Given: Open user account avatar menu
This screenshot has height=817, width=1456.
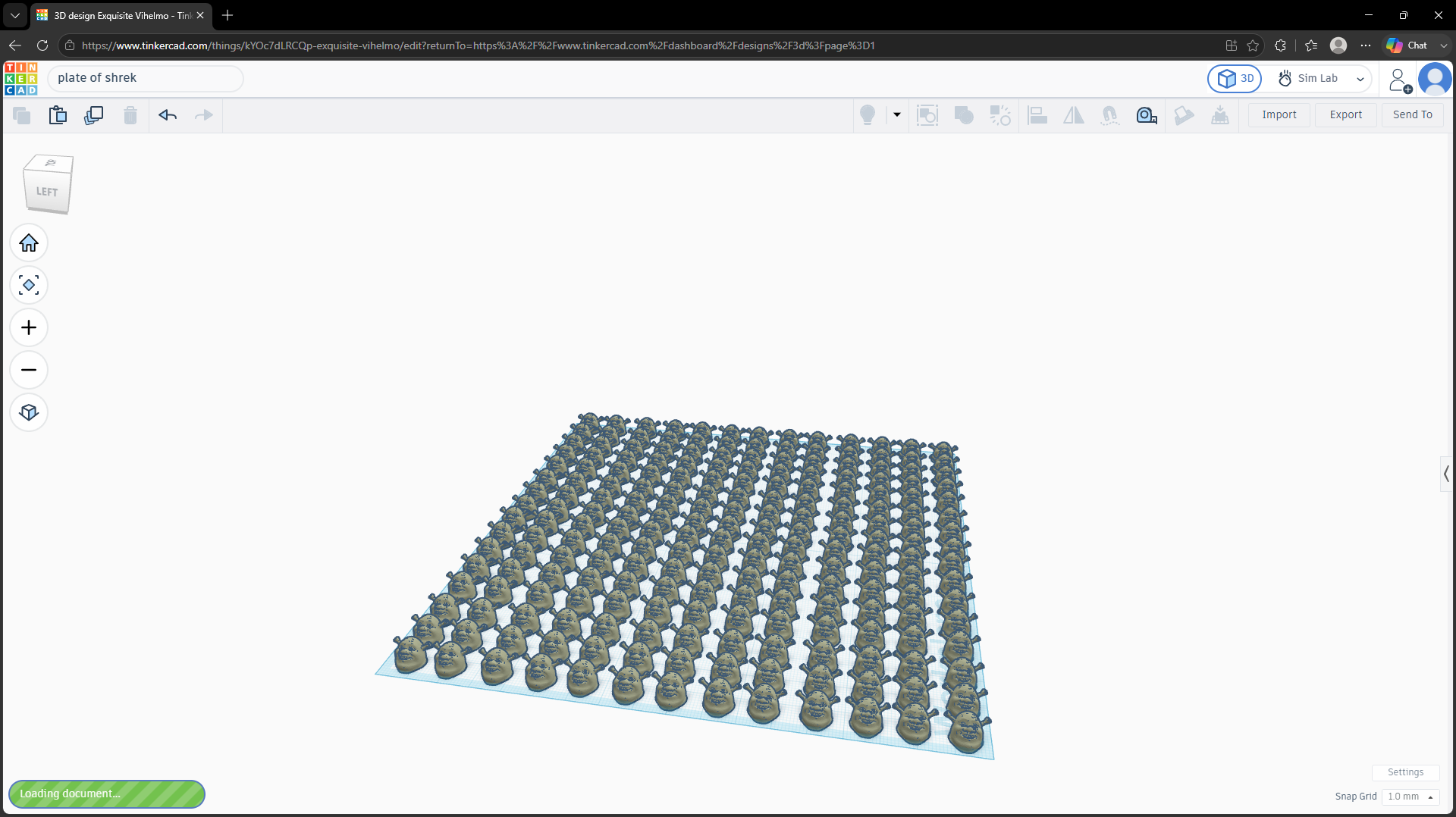Looking at the screenshot, I should click(1435, 79).
